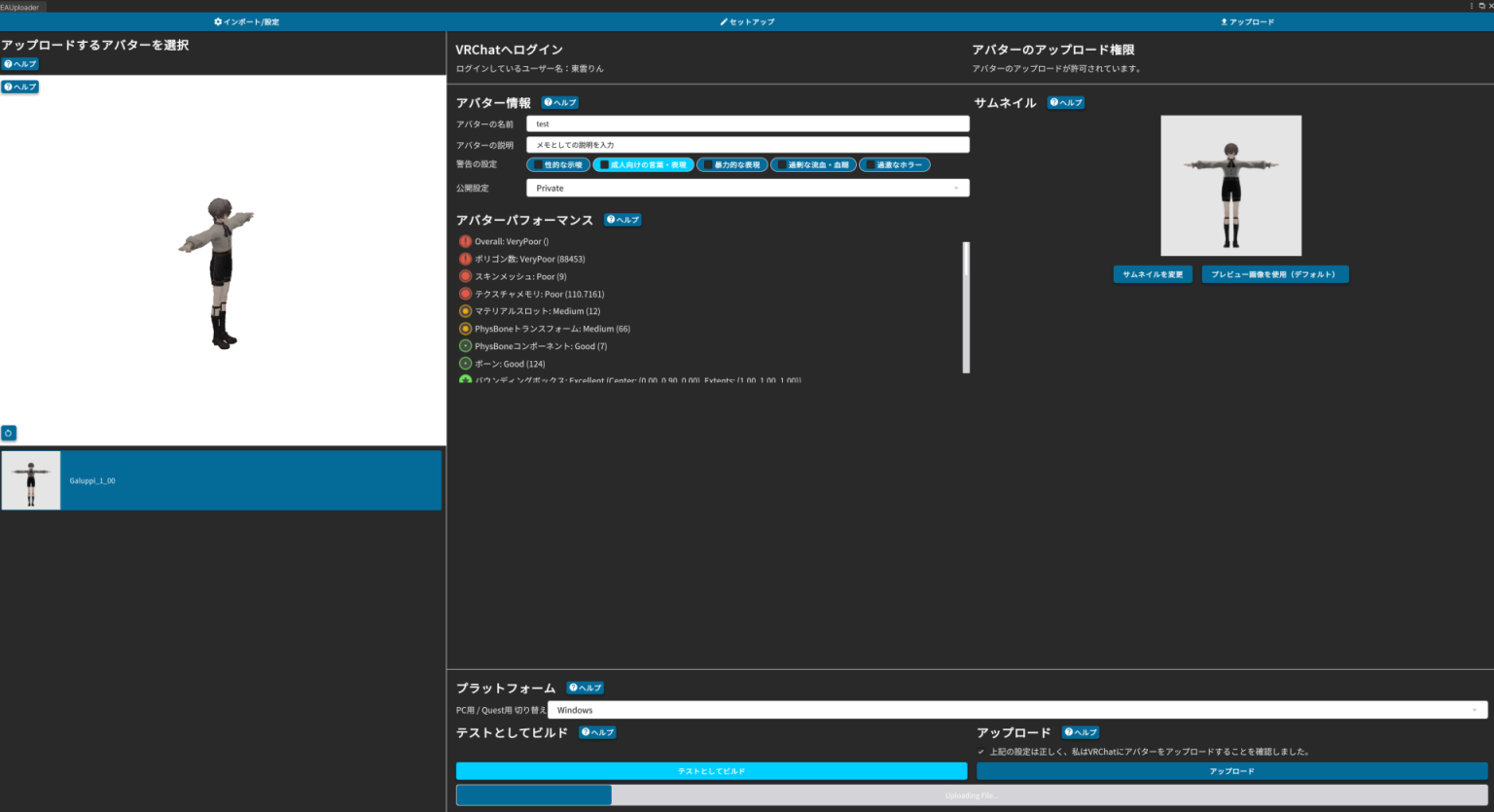Open the アップロード tab at top right
Screen dimensions: 1494x812
1247,21
